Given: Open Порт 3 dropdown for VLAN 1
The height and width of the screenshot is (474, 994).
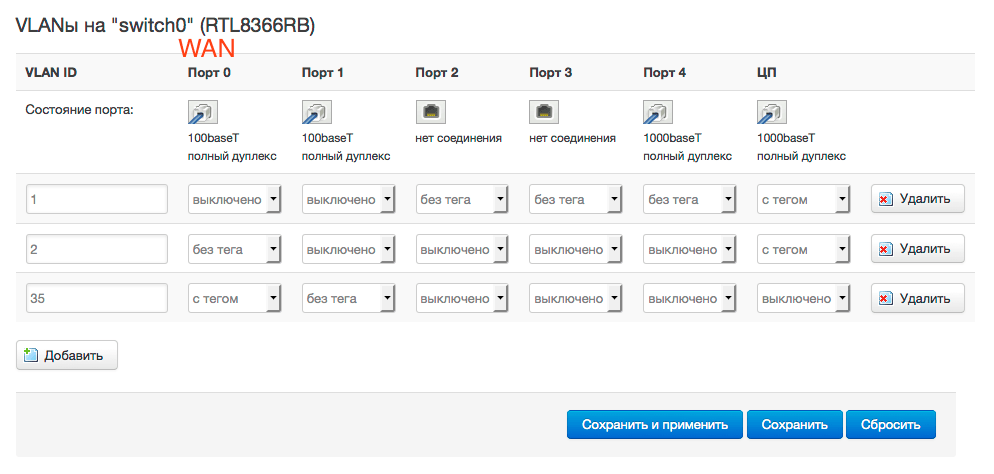Looking at the screenshot, I should coord(576,200).
